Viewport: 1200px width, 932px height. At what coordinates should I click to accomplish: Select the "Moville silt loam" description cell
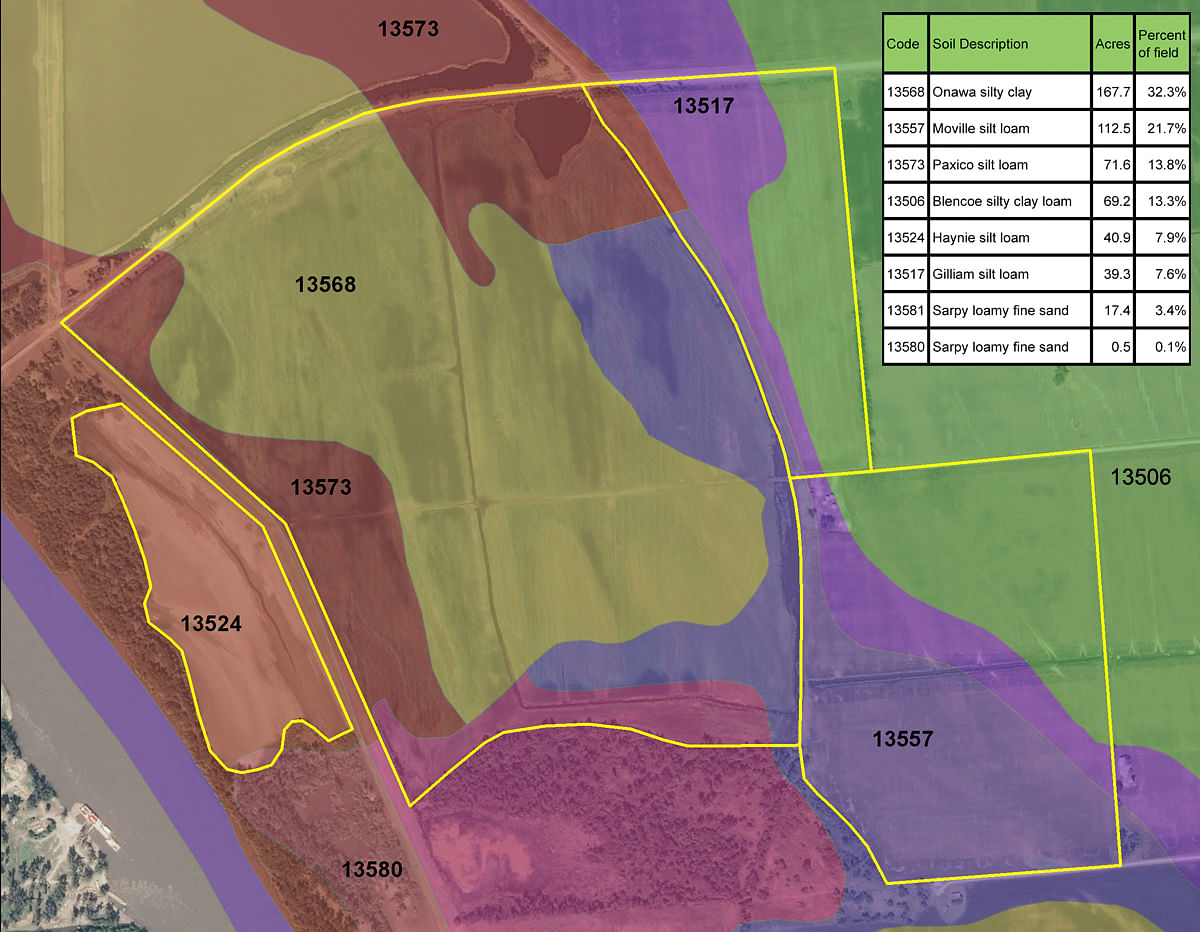[x=1009, y=128]
